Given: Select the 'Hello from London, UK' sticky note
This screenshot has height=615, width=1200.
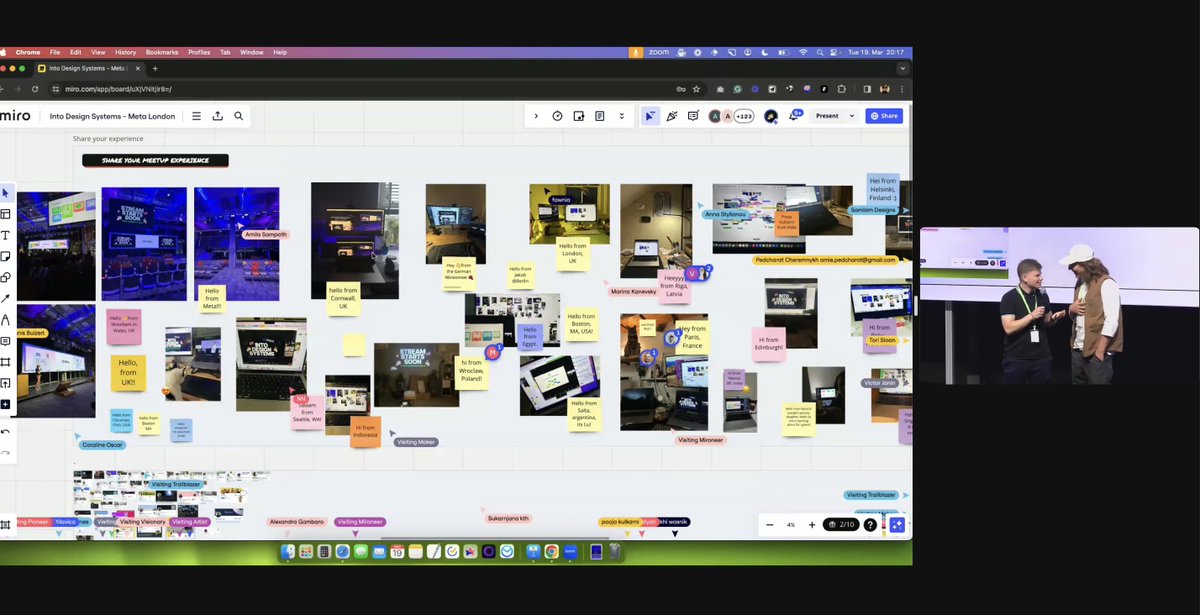Looking at the screenshot, I should click(573, 255).
